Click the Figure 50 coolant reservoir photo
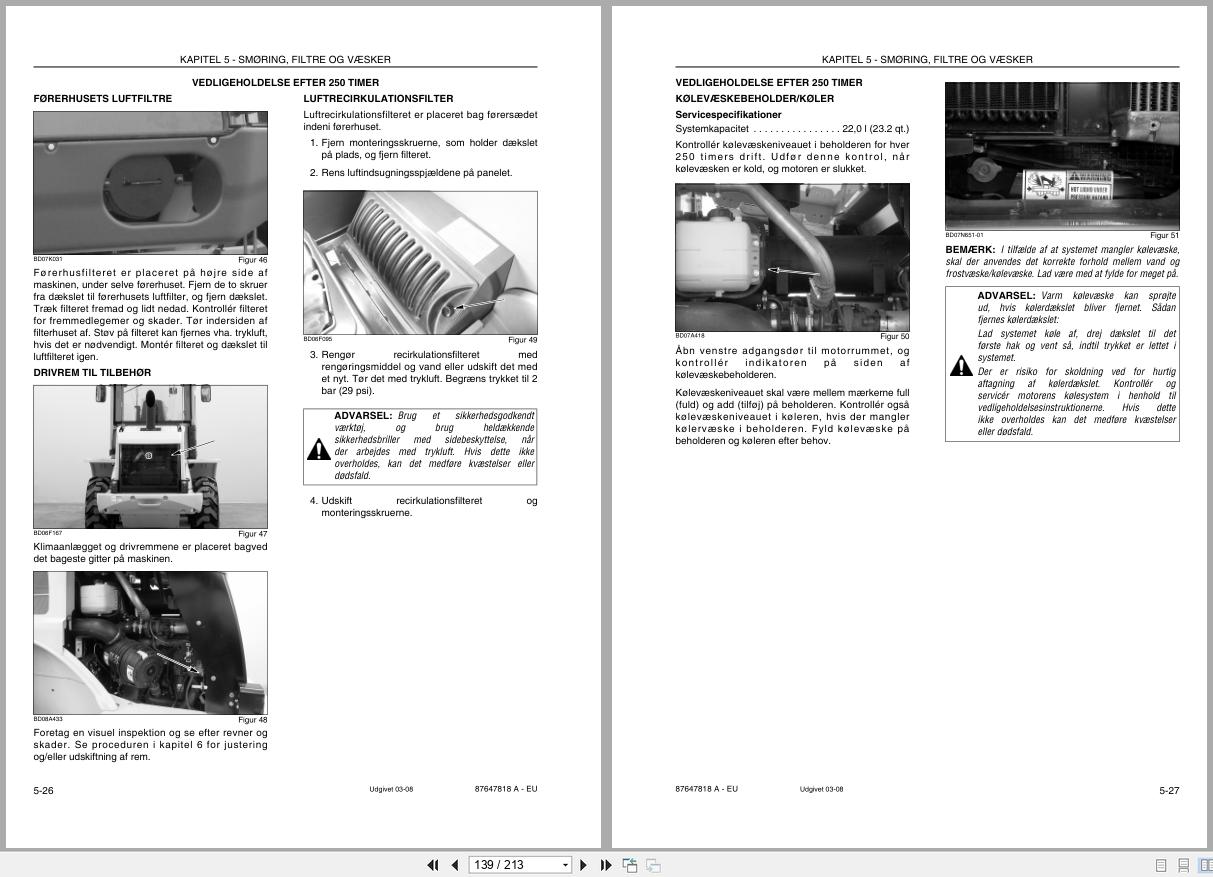 [792, 256]
